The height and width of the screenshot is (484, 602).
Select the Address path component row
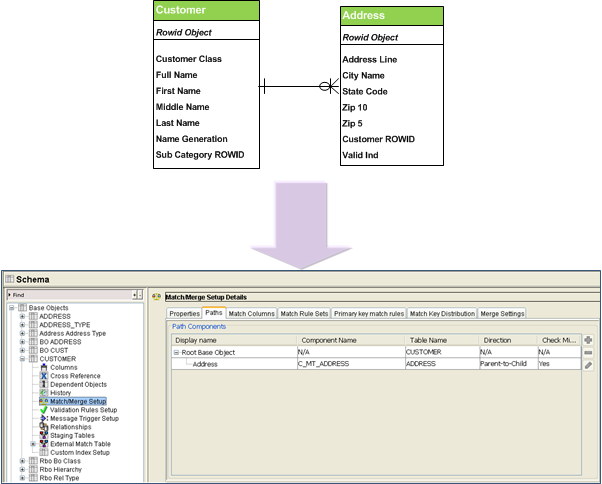(376, 364)
